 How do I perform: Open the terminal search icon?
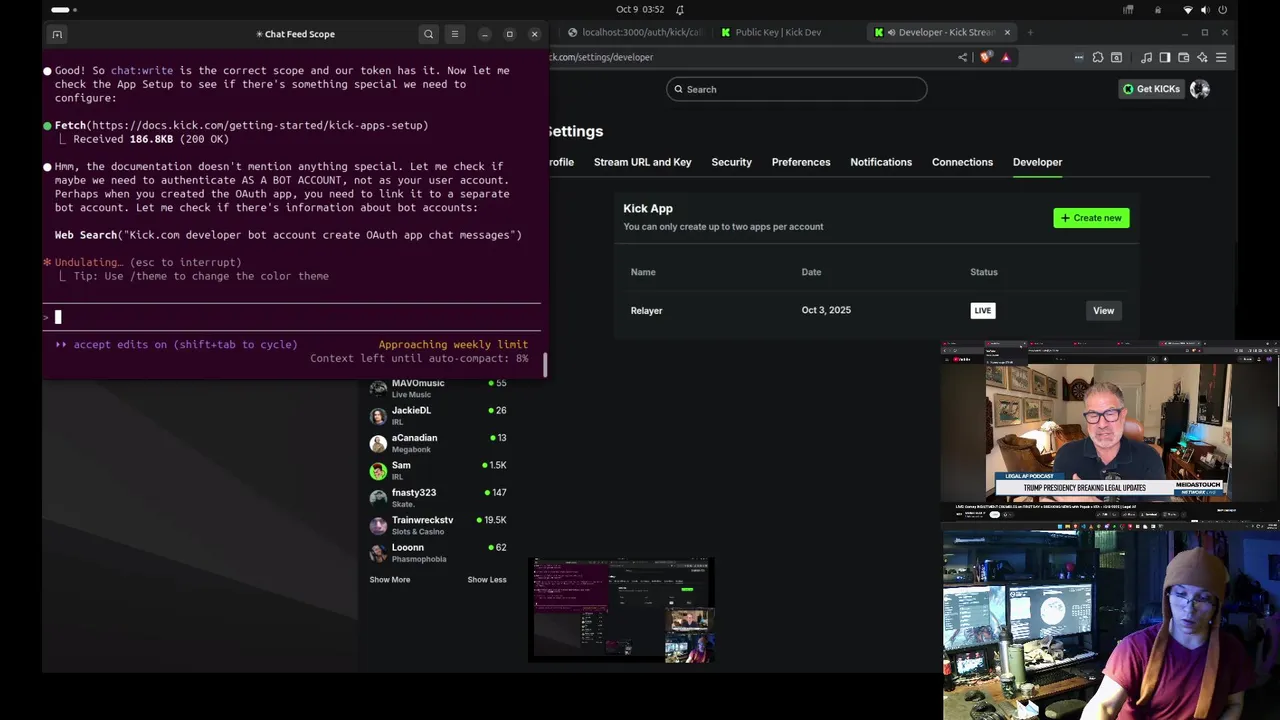pos(429,34)
